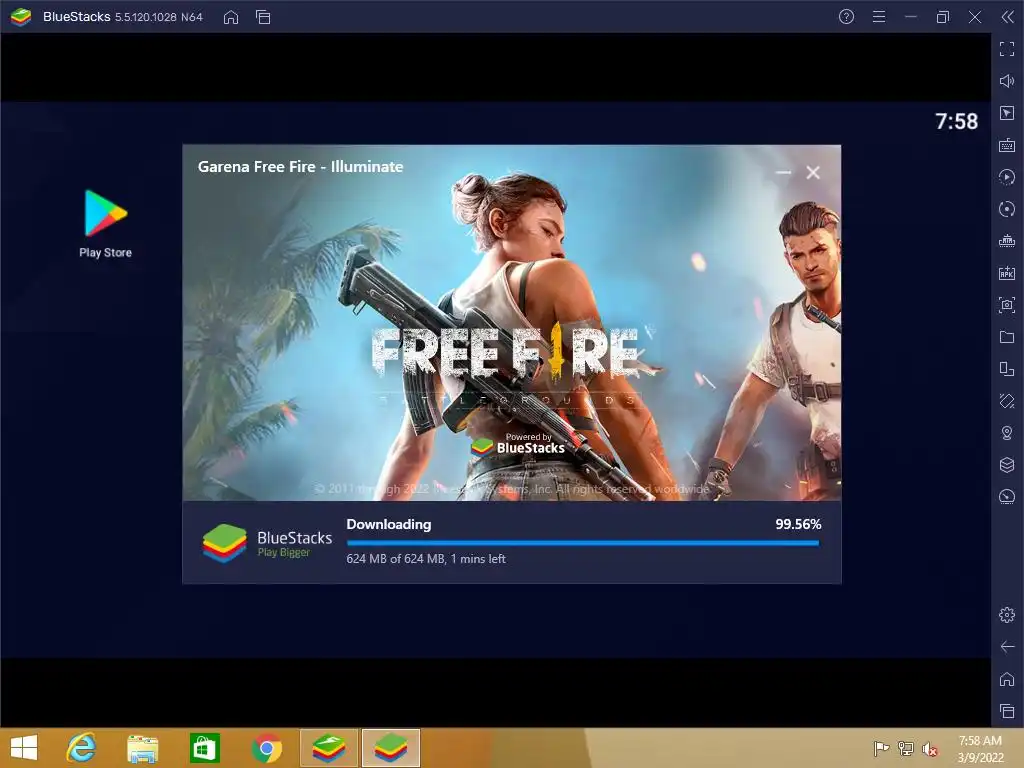The image size is (1024, 768).
Task: Click the two-rectangles icon under the folder icon
Action: (x=1007, y=369)
